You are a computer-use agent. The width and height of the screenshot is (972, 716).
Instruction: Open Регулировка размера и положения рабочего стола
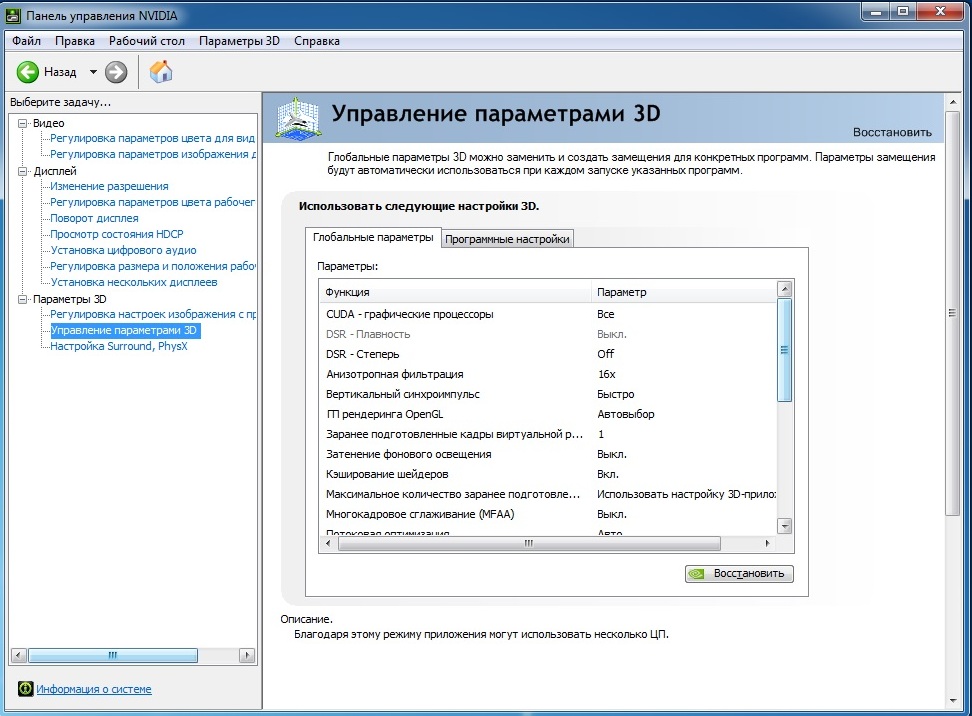152,267
